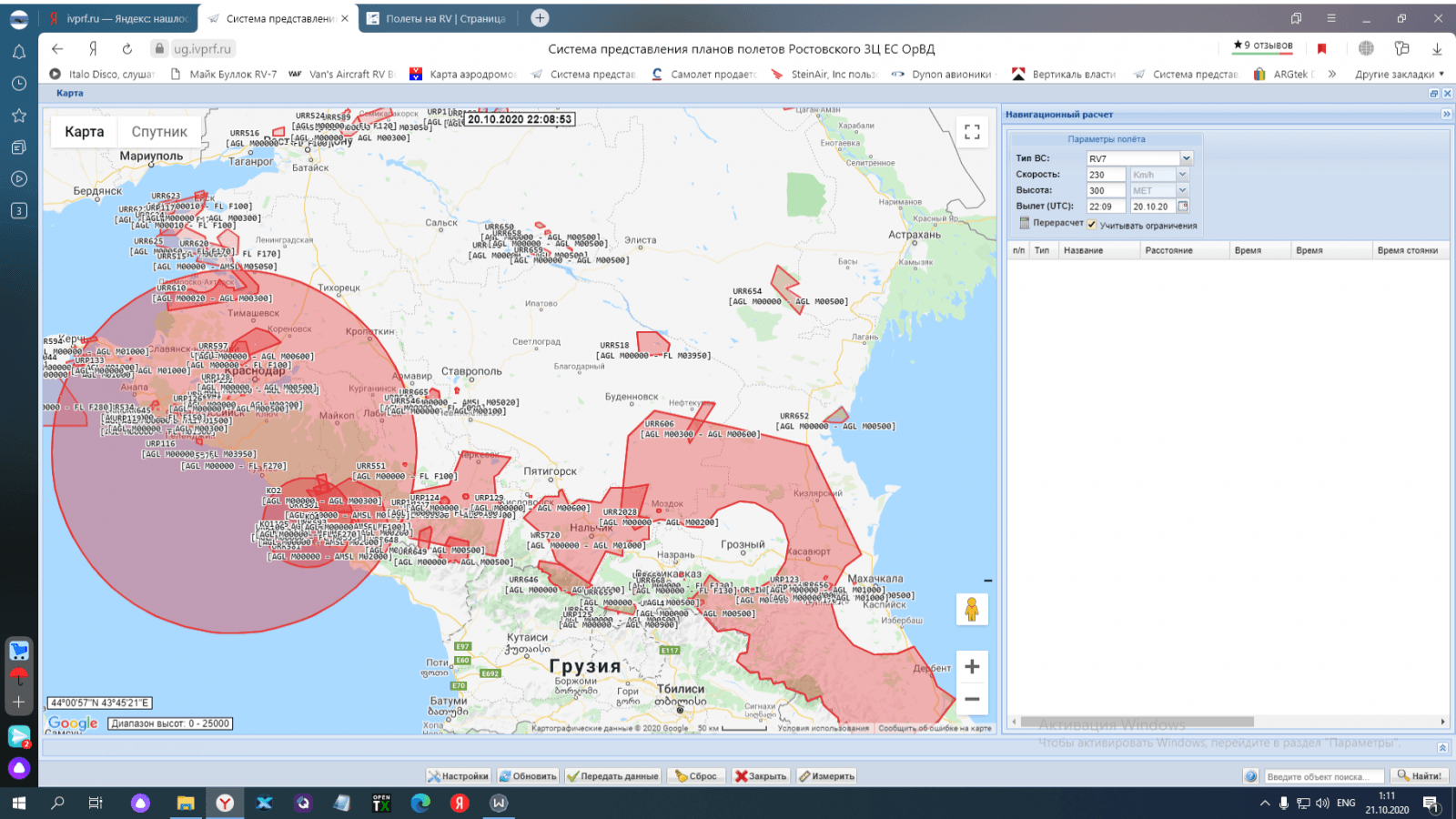Edit the departure time 22:09 field
Viewport: 1456px width, 819px height.
tap(1103, 206)
